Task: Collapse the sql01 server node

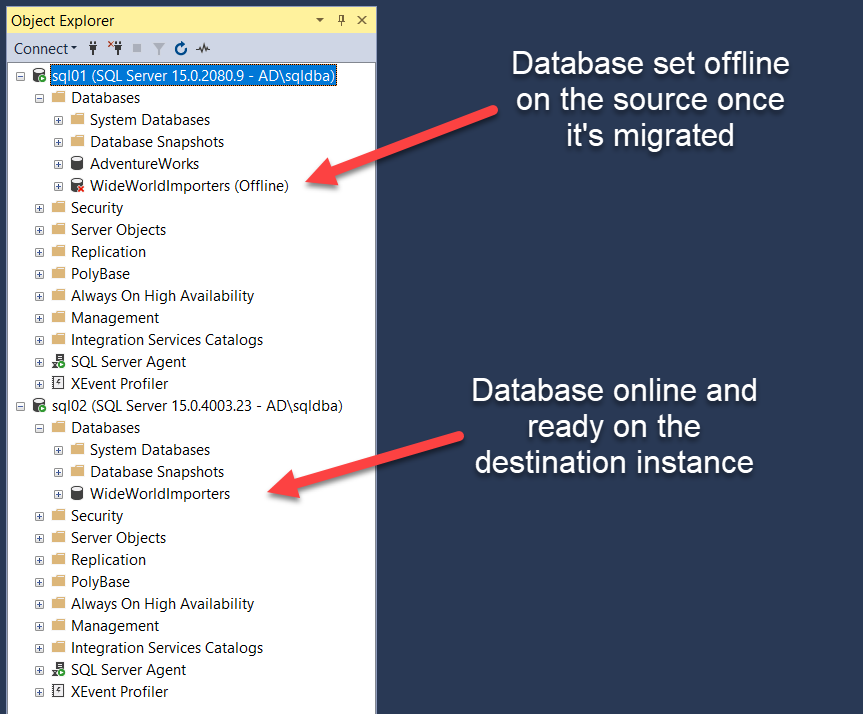Action: 20,77
